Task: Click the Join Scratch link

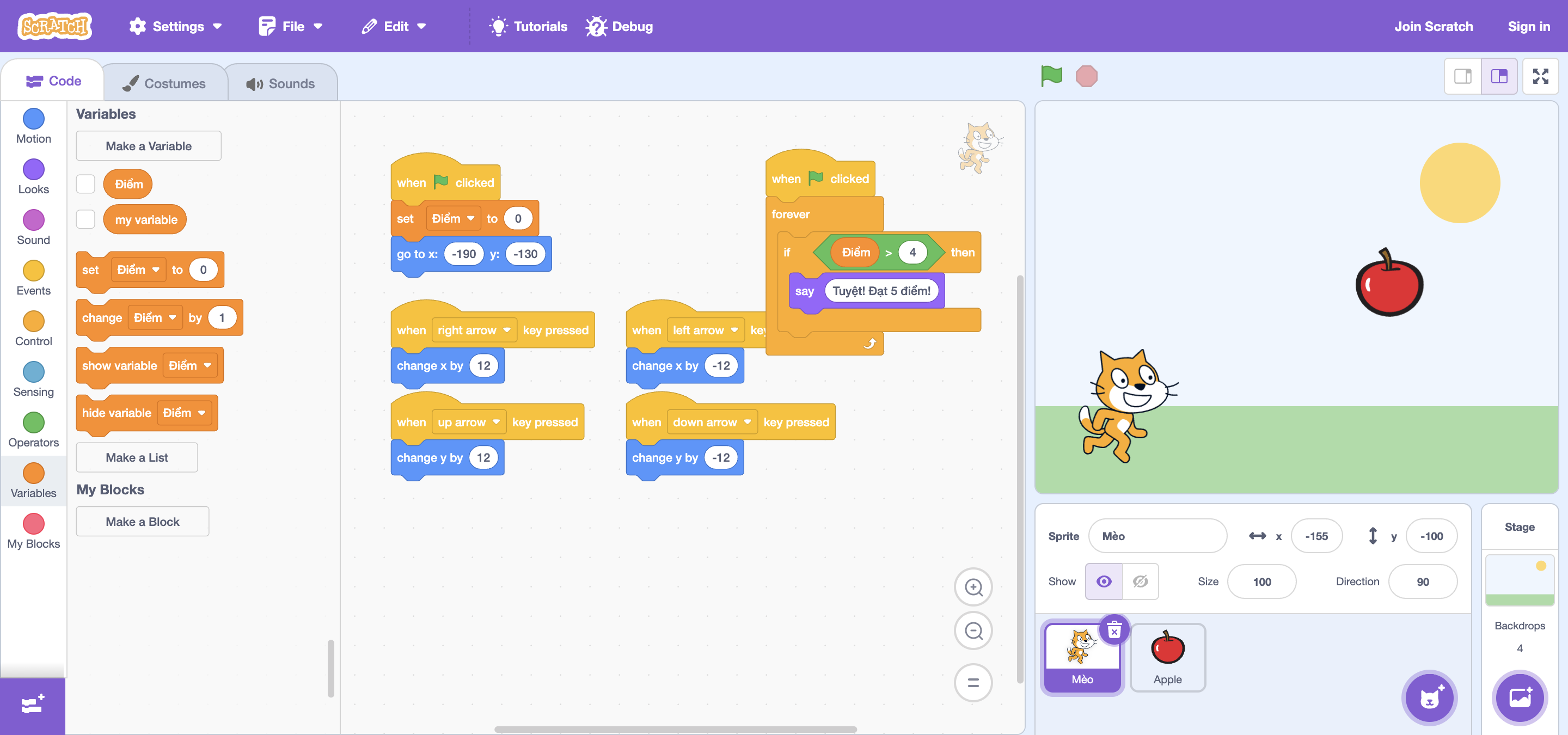Action: 1434,26
